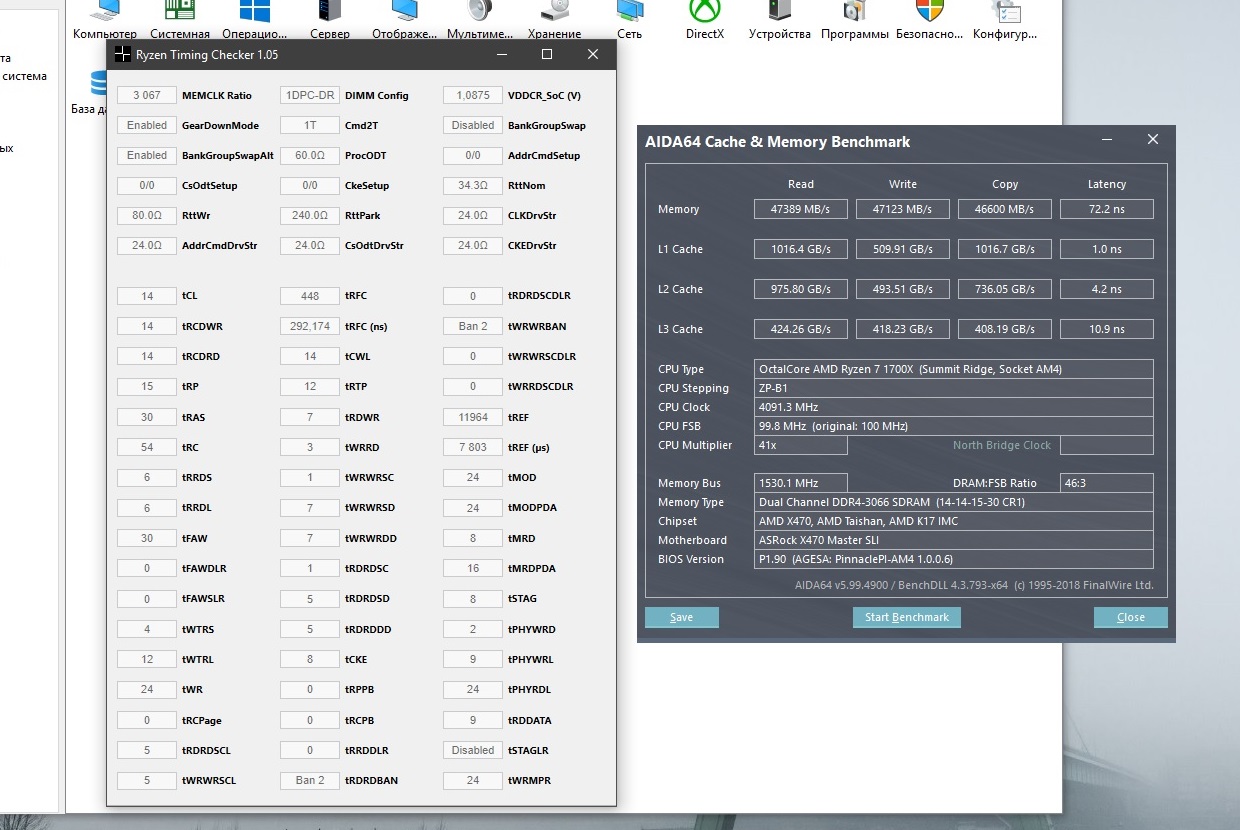Click the CPU Type field with Ryzen 7 1700X
This screenshot has height=830, width=1240.
coord(954,369)
